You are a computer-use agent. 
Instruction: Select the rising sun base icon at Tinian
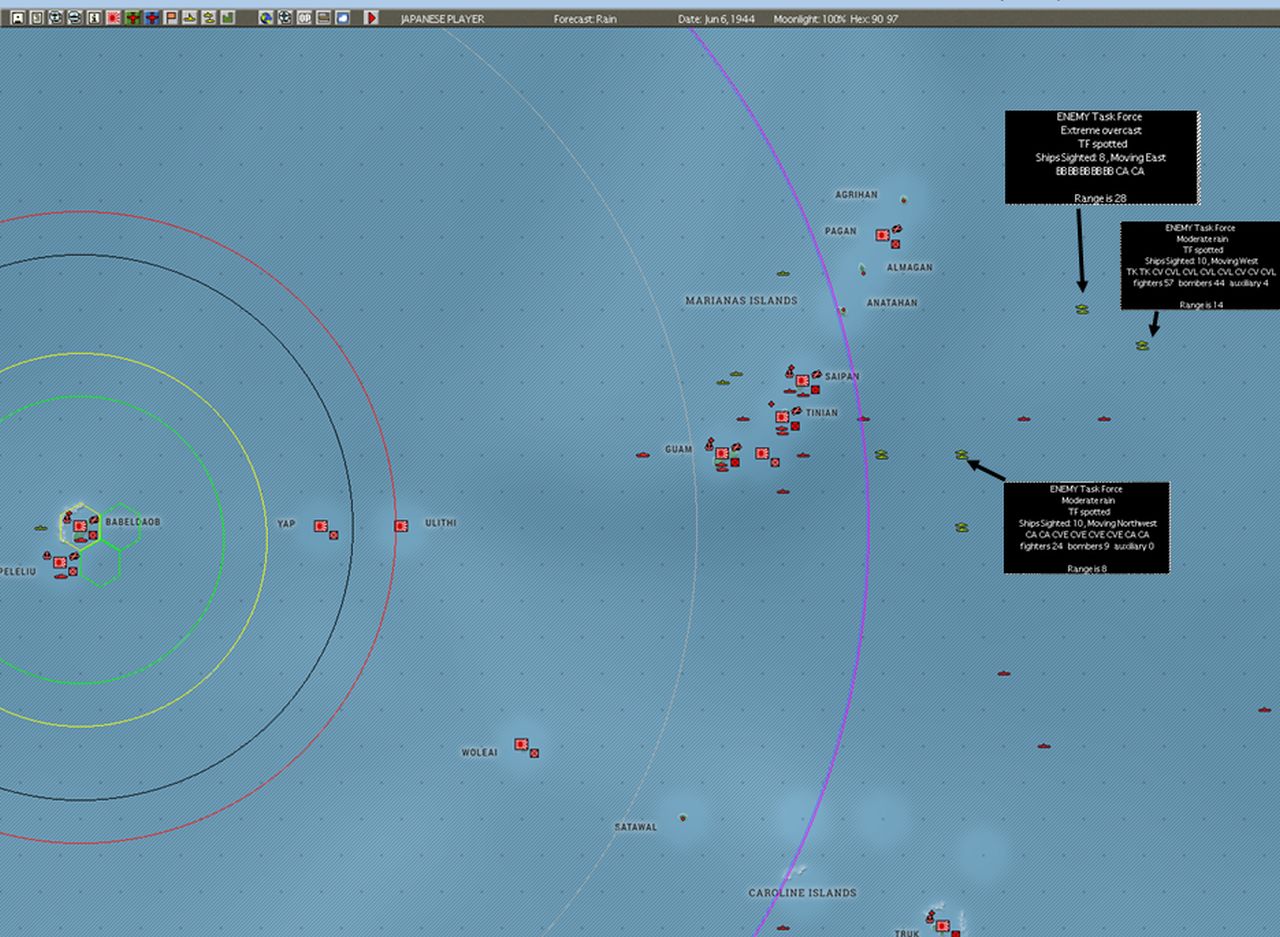[x=782, y=417]
